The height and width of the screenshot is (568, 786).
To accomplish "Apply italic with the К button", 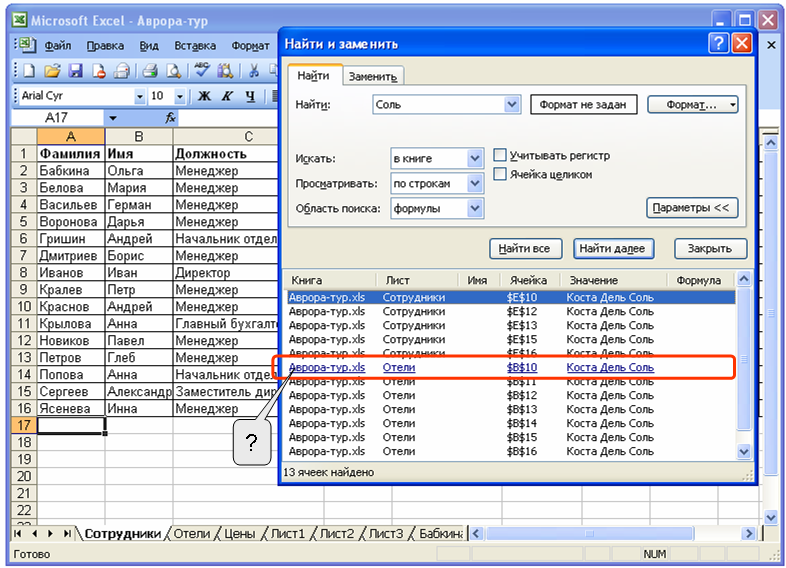I will point(227,96).
